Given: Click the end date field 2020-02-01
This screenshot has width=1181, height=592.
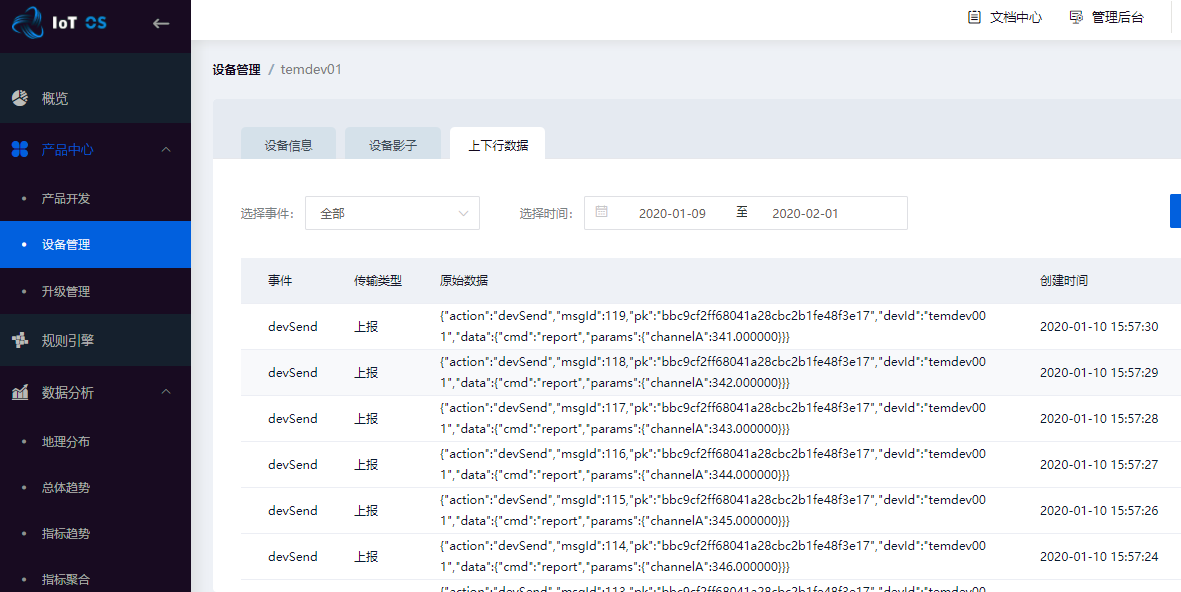Looking at the screenshot, I should (x=805, y=213).
